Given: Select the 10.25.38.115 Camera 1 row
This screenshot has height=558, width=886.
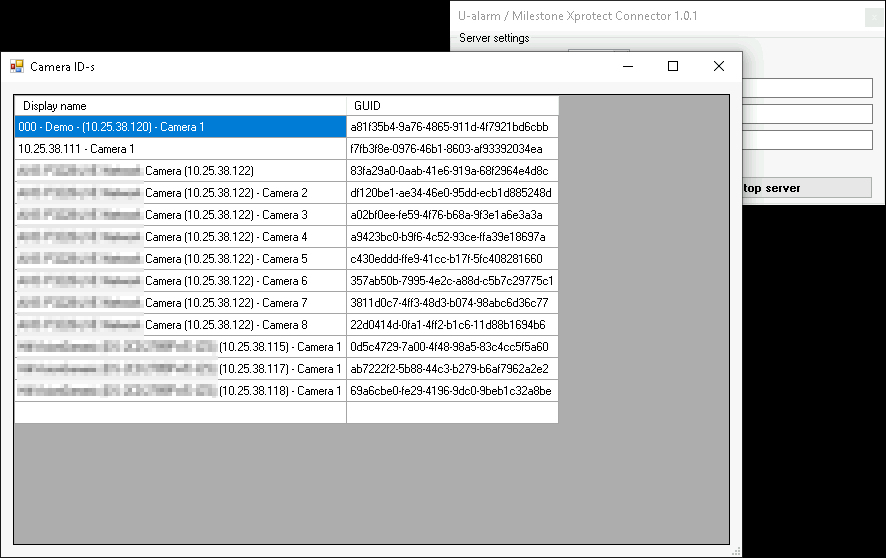Looking at the screenshot, I should coord(180,347).
